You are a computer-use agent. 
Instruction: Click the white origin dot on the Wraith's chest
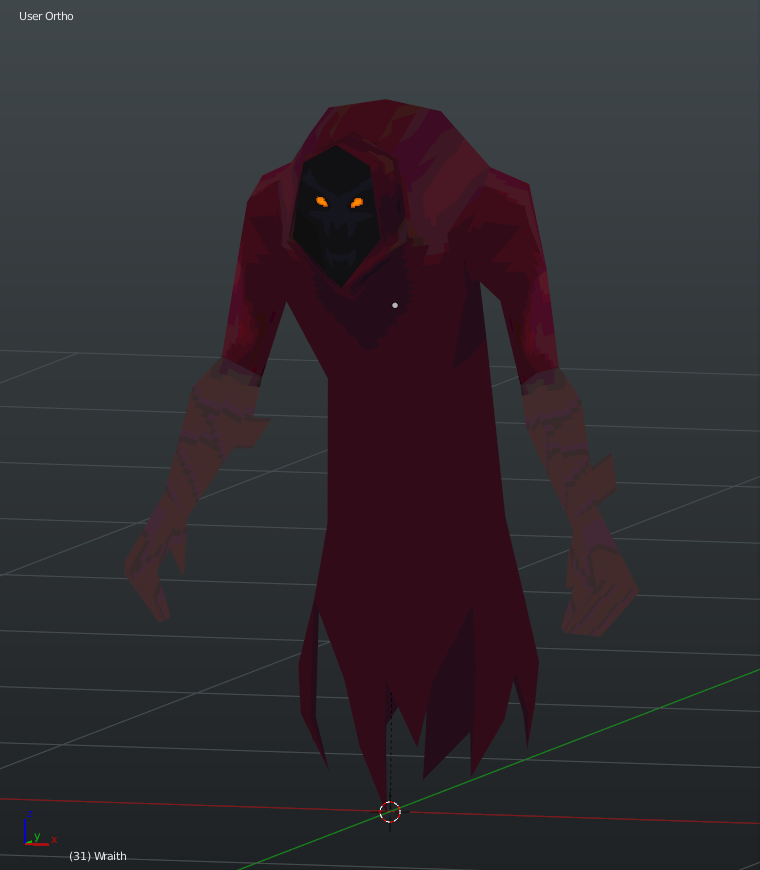[395, 305]
